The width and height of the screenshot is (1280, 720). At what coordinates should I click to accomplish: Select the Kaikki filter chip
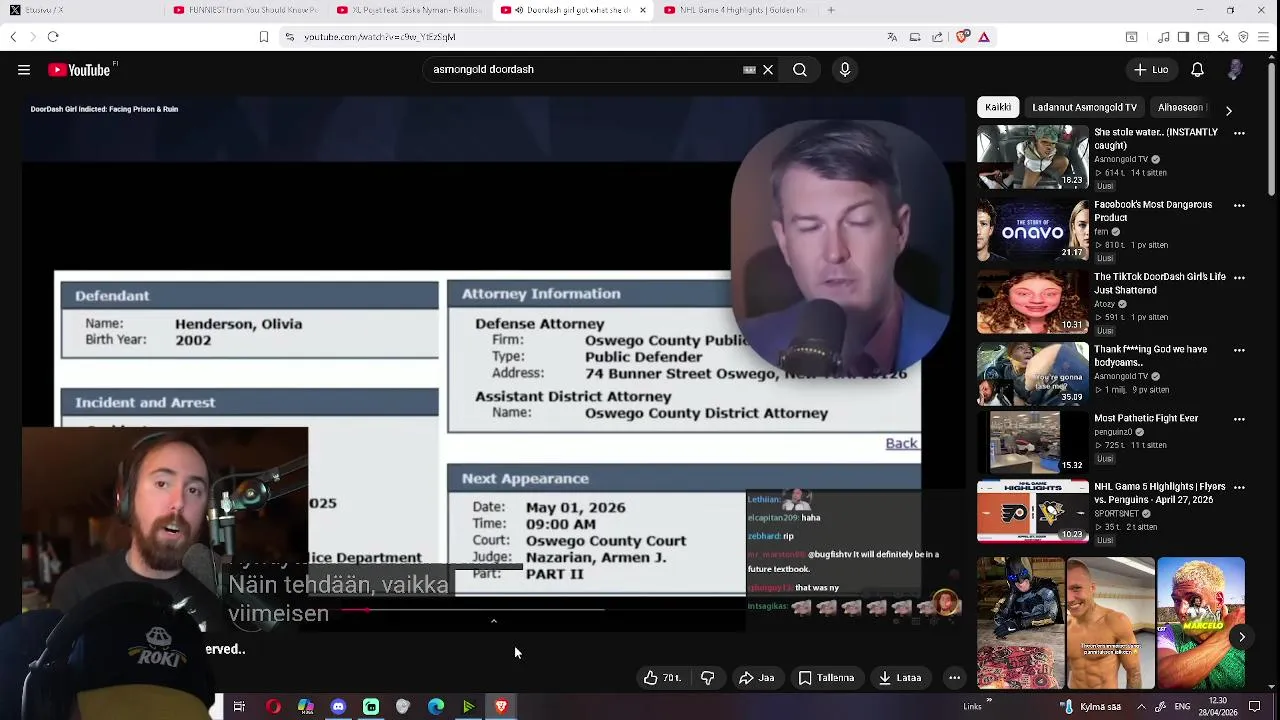pyautogui.click(x=998, y=107)
